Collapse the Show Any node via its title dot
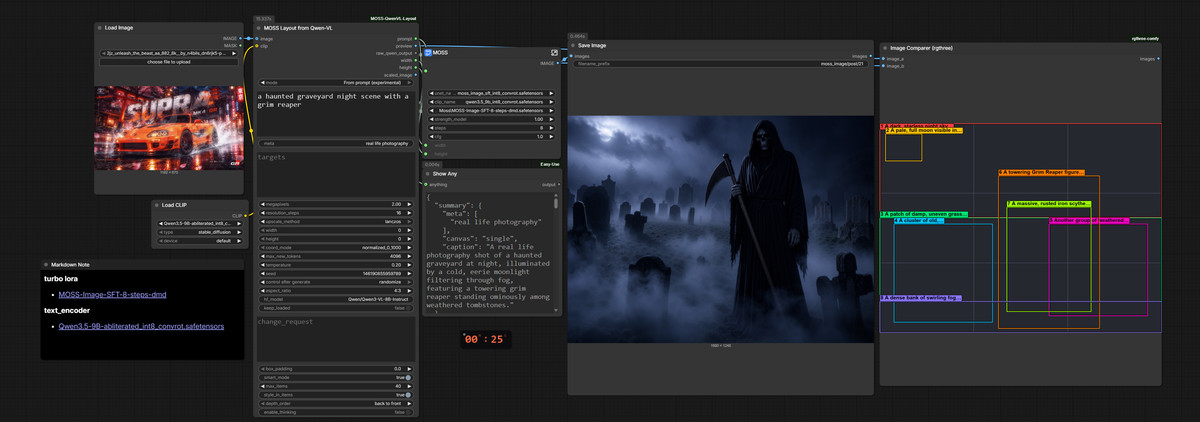 [428, 174]
